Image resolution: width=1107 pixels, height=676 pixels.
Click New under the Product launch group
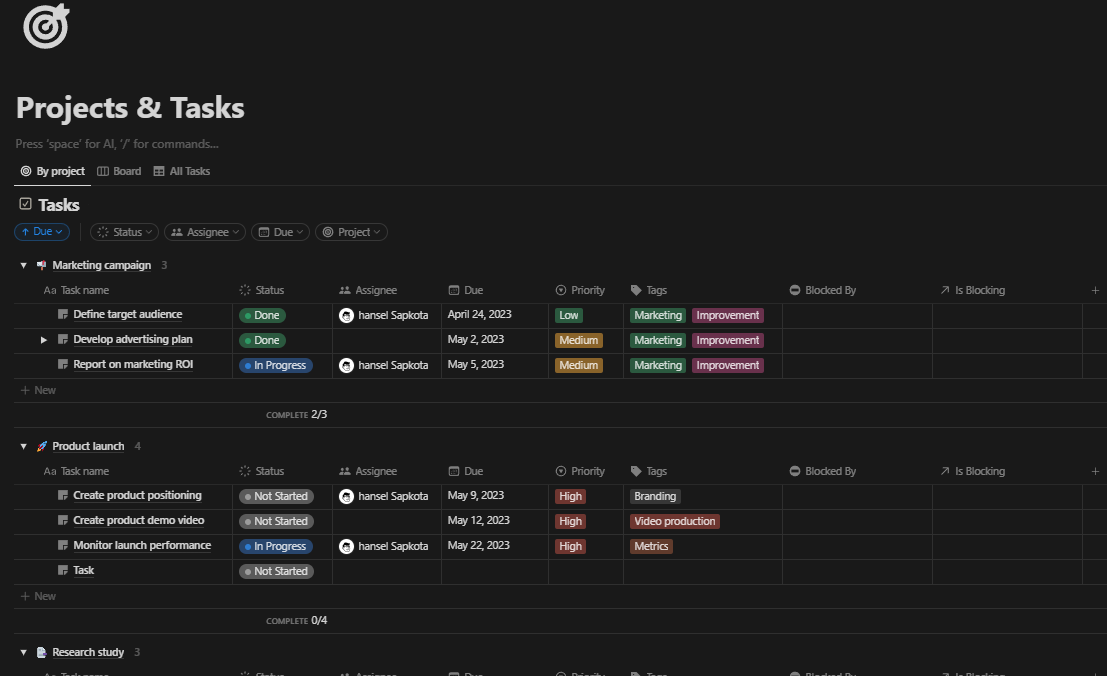[x=38, y=595]
